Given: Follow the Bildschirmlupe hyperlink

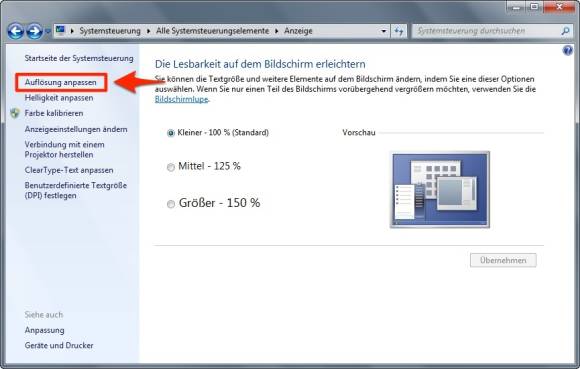Looking at the screenshot, I should [181, 99].
